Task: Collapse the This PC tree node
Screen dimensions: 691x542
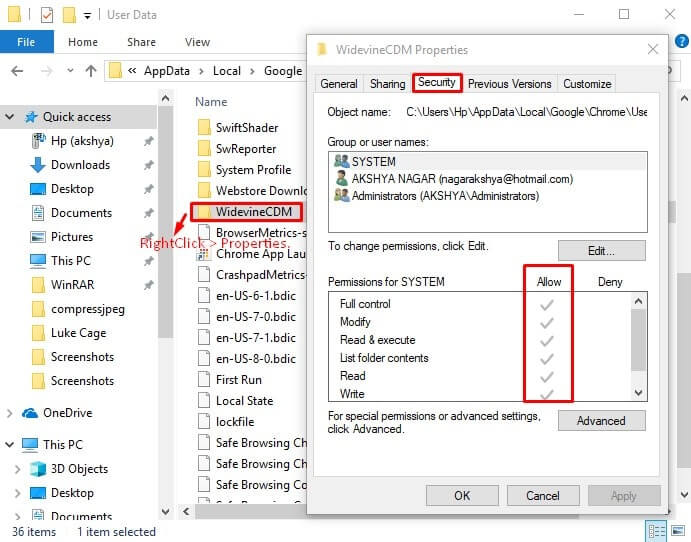Action: [x=9, y=445]
